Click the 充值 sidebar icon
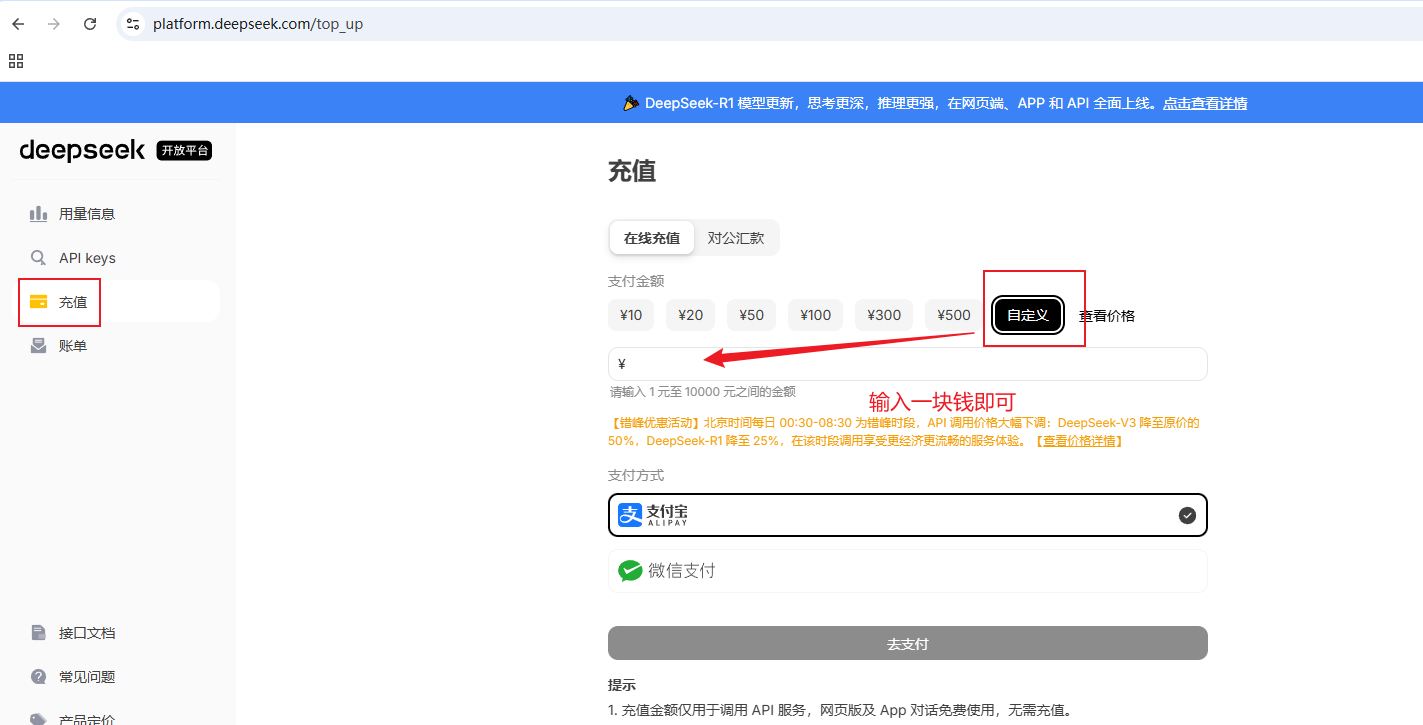 (39, 301)
